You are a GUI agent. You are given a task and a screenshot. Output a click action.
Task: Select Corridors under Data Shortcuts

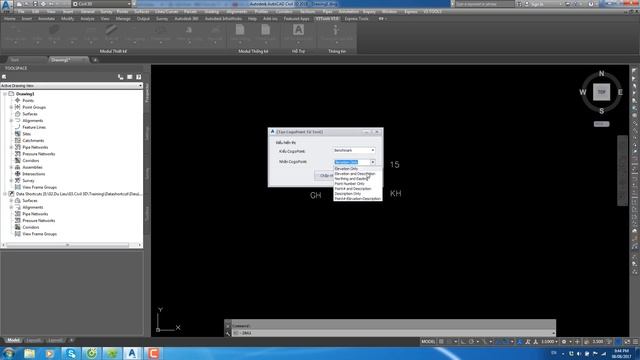point(31,227)
